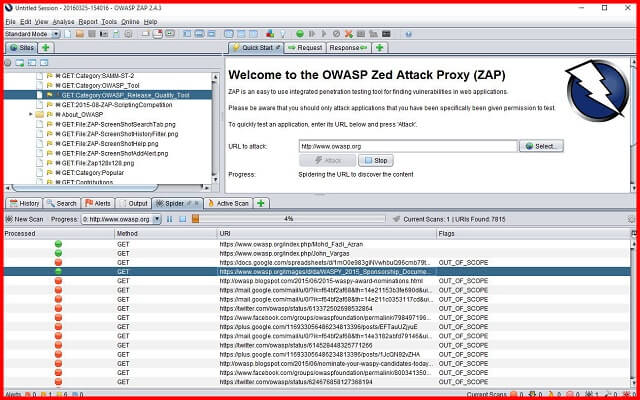Click the Expand Information layout icon
Viewport: 640px width, 400px height.
pyautogui.click(x=199, y=34)
